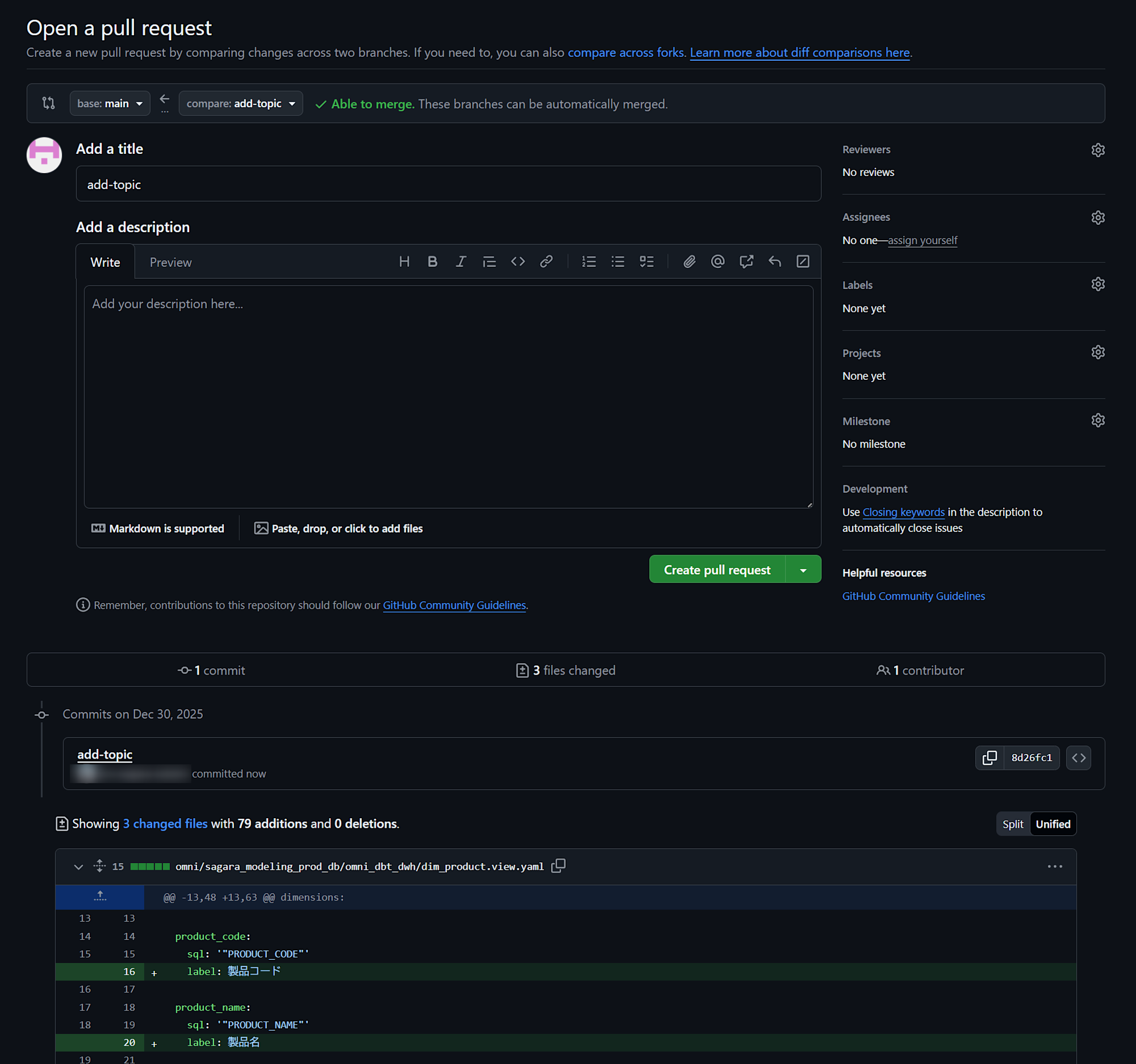Click the assign yourself link

click(x=922, y=240)
